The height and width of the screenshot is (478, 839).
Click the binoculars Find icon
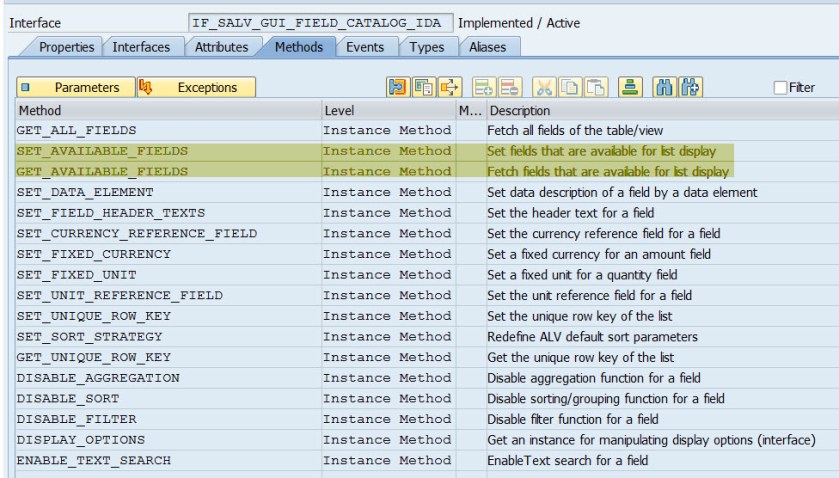(664, 88)
